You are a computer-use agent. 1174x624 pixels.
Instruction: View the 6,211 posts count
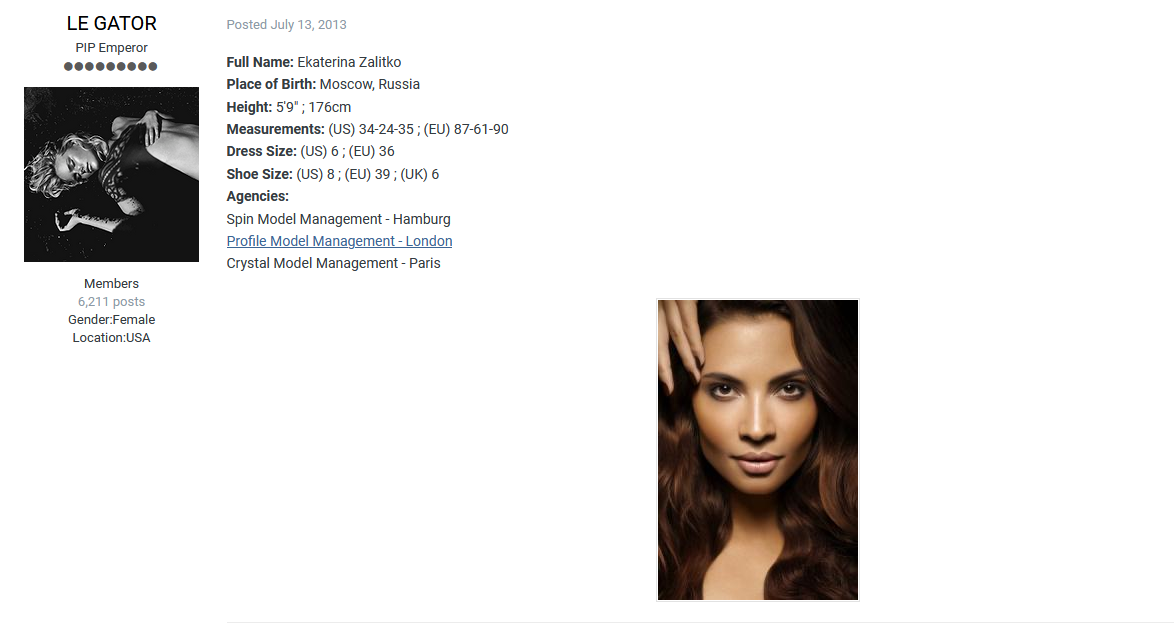pyautogui.click(x=112, y=302)
